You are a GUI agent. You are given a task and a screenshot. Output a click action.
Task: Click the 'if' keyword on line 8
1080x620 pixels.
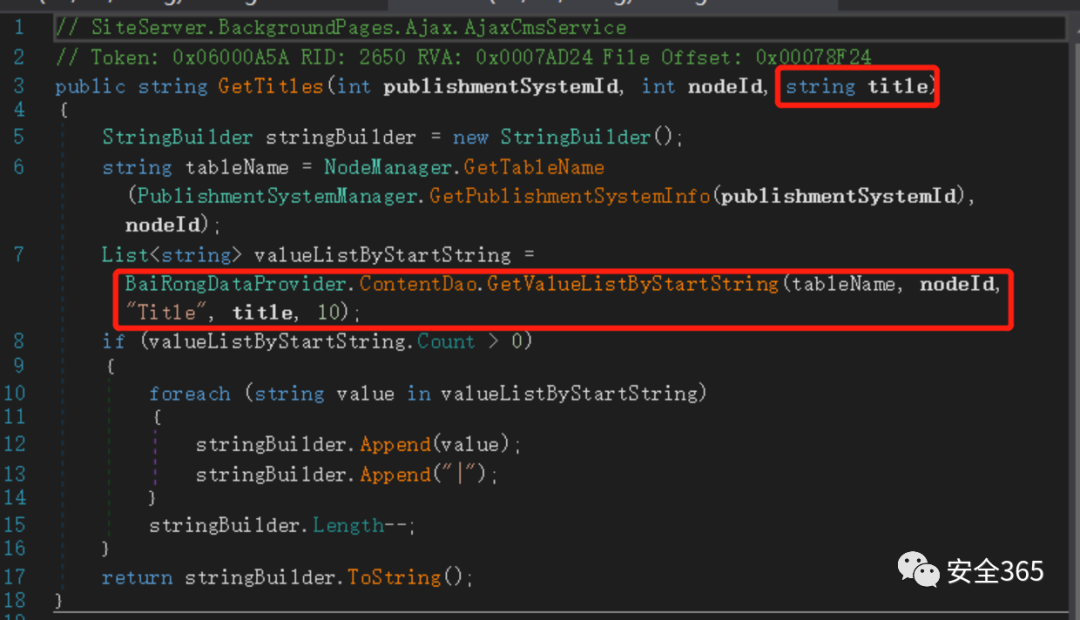[114, 341]
